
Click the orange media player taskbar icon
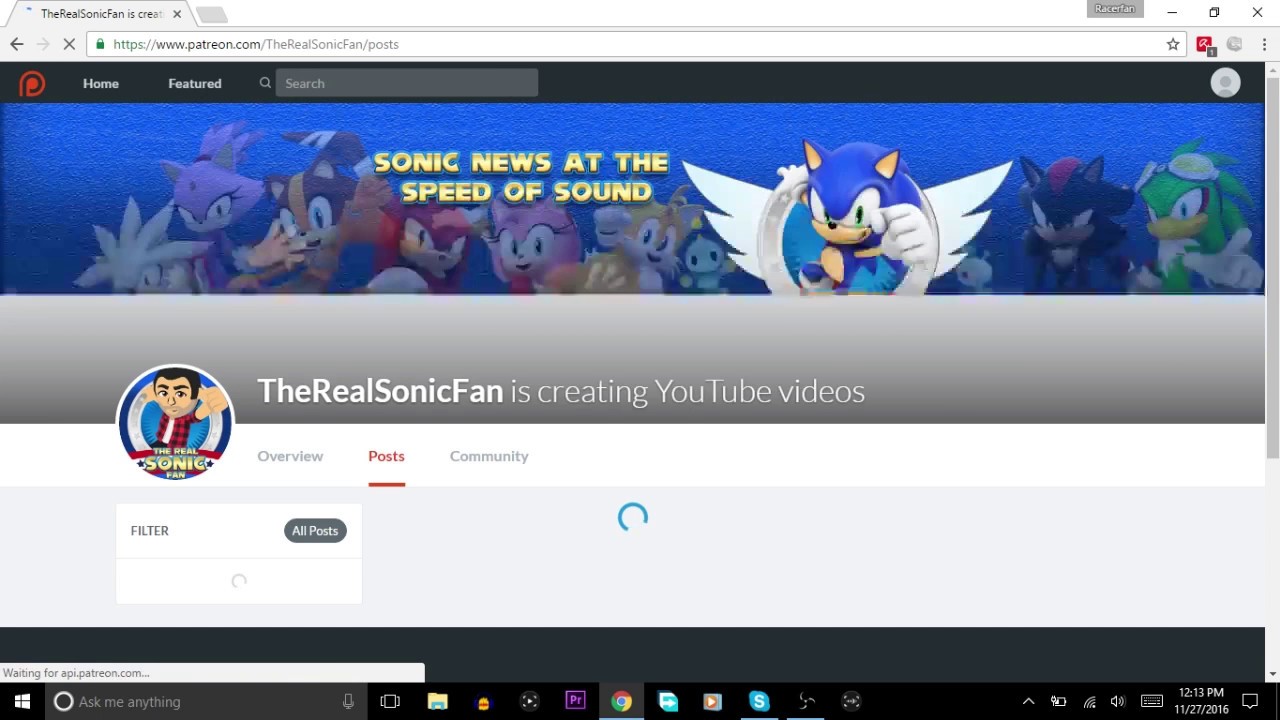pos(712,701)
